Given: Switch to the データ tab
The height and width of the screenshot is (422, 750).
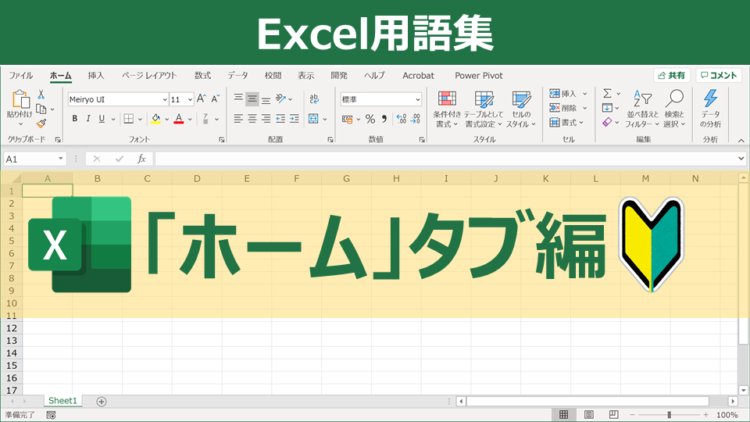Looking at the screenshot, I should click(238, 76).
